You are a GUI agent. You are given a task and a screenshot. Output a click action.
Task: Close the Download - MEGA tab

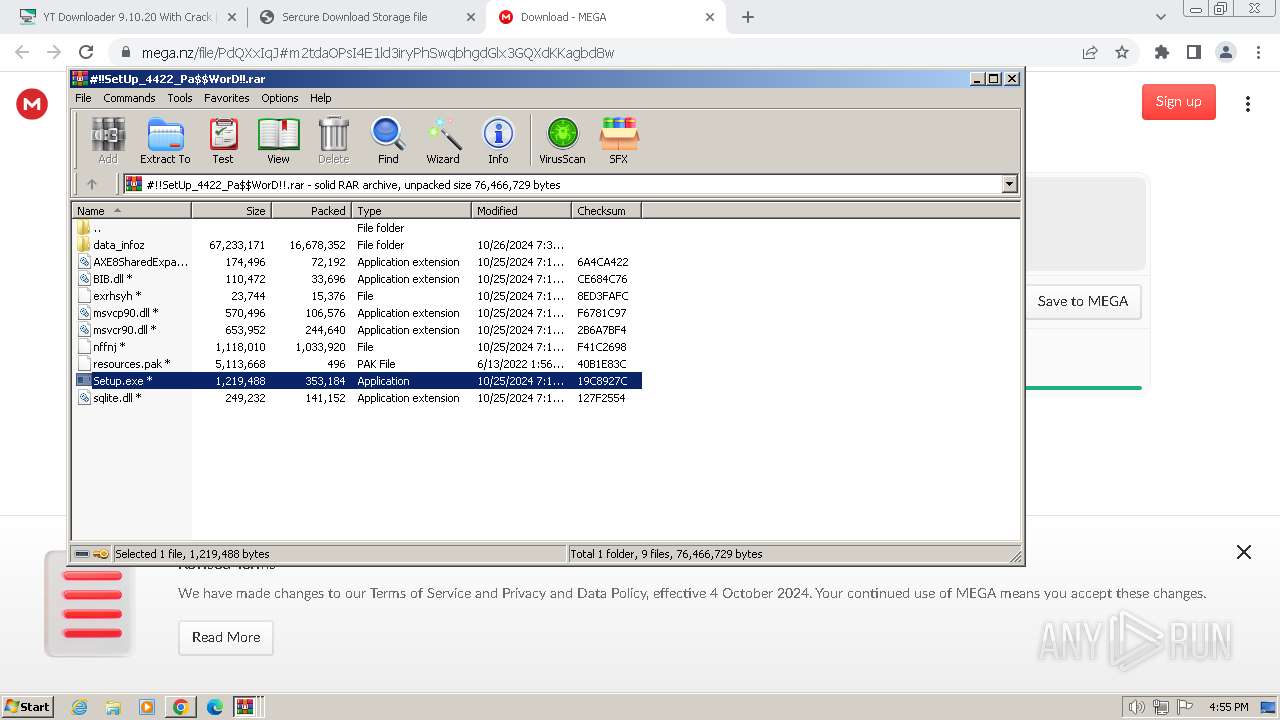(710, 17)
